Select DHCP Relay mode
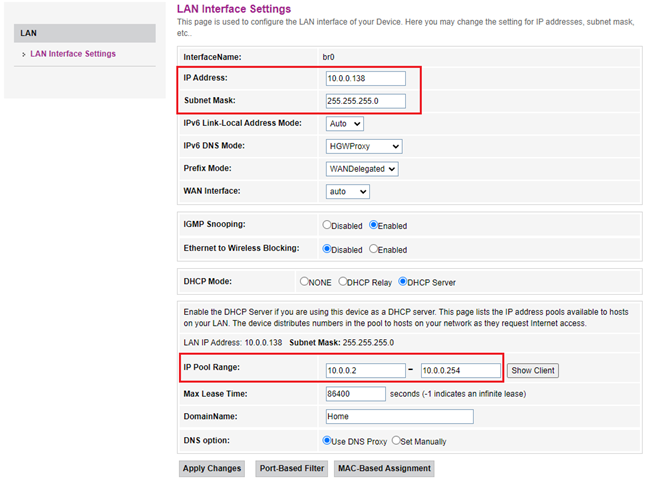 pyautogui.click(x=344, y=281)
